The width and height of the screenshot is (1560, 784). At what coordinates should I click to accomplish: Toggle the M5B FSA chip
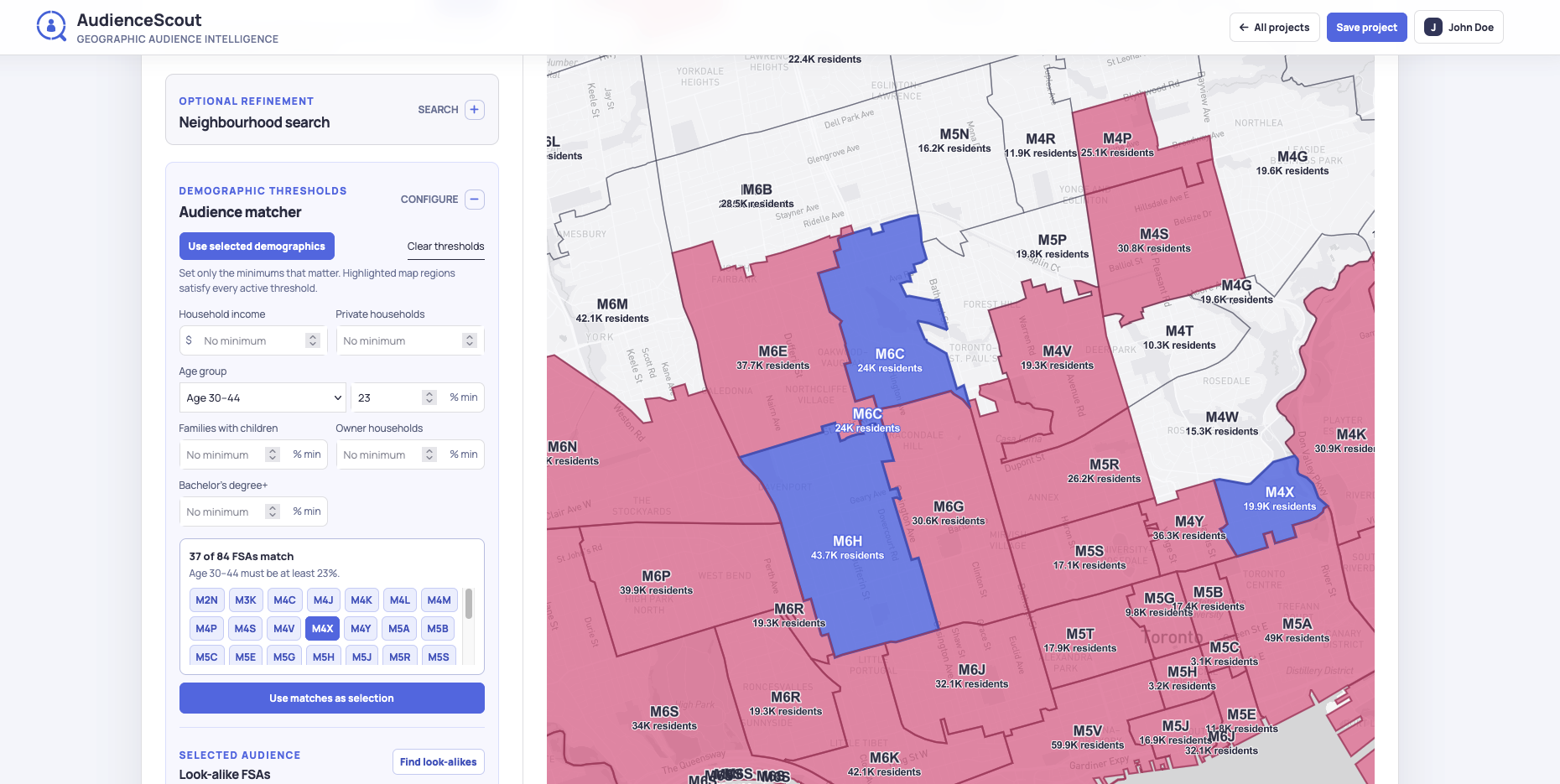pyautogui.click(x=438, y=629)
